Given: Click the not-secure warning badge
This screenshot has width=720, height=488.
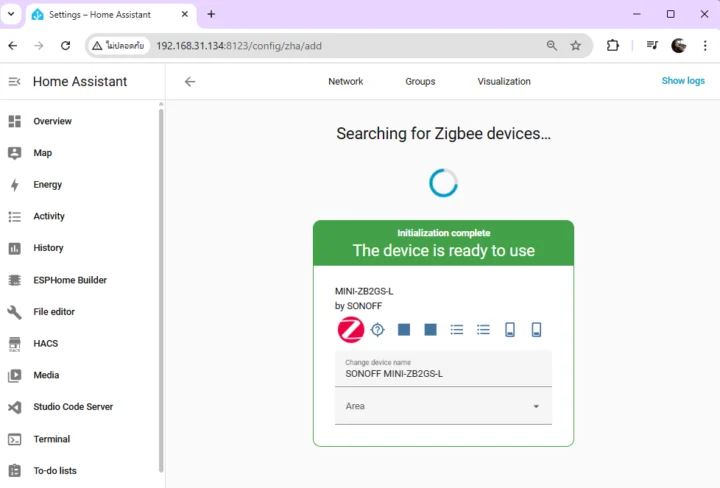Looking at the screenshot, I should click(x=118, y=45).
